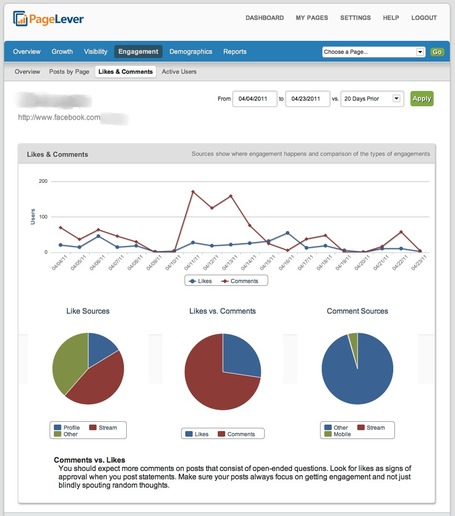Click the Comments vs. Likes heading
This screenshot has width=455, height=516.
[89, 460]
